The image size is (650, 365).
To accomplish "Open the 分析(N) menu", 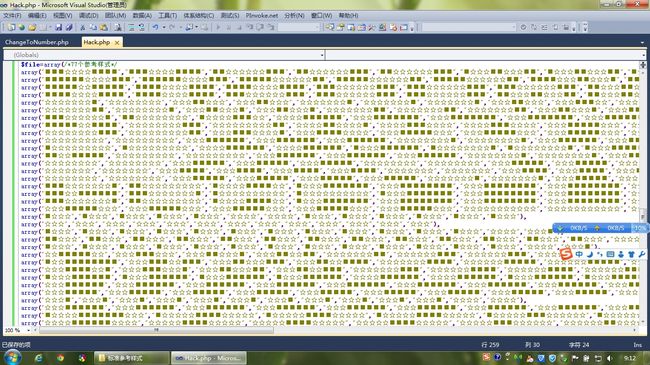I will (294, 15).
